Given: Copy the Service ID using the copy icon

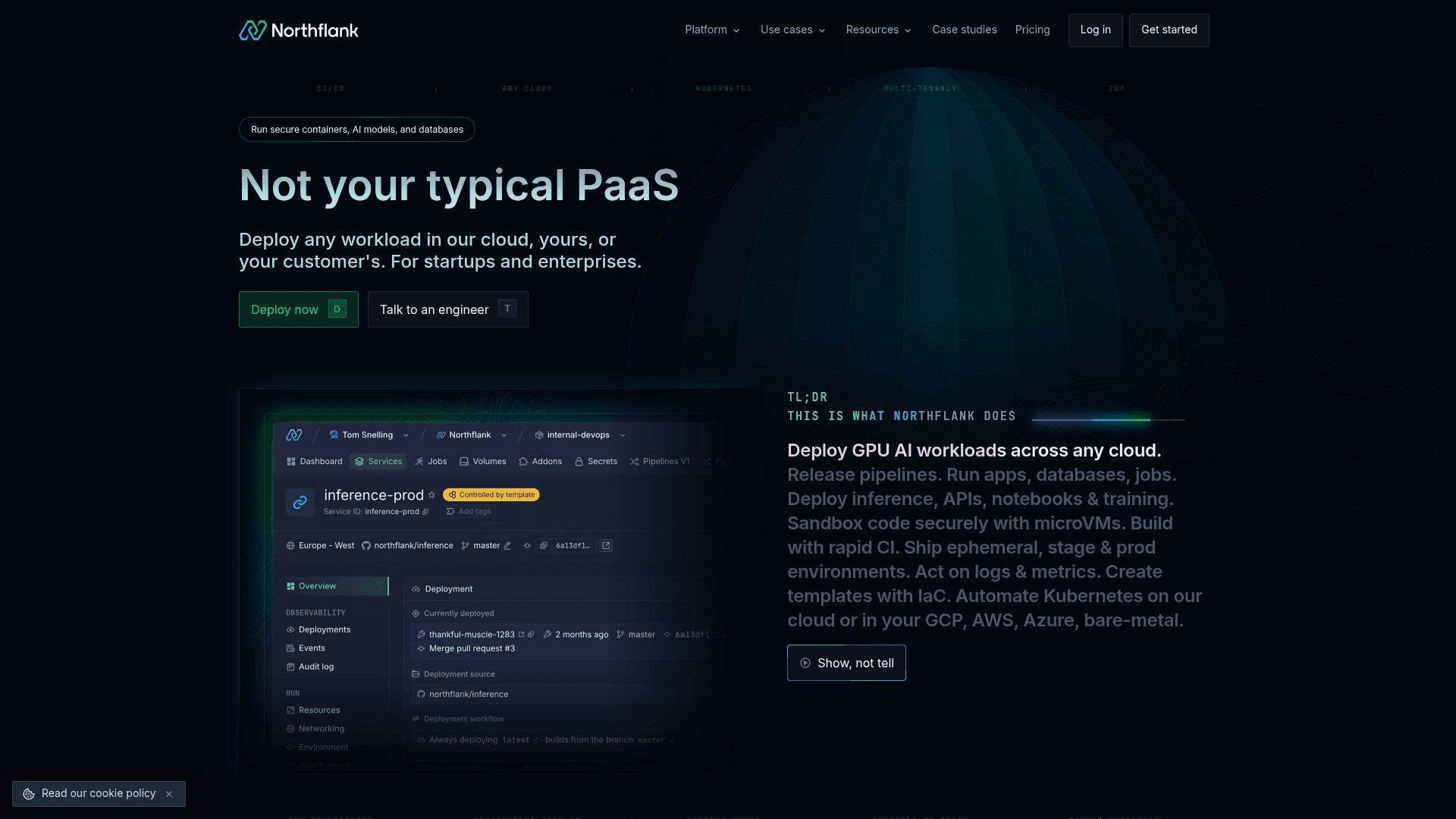Looking at the screenshot, I should click(x=425, y=512).
